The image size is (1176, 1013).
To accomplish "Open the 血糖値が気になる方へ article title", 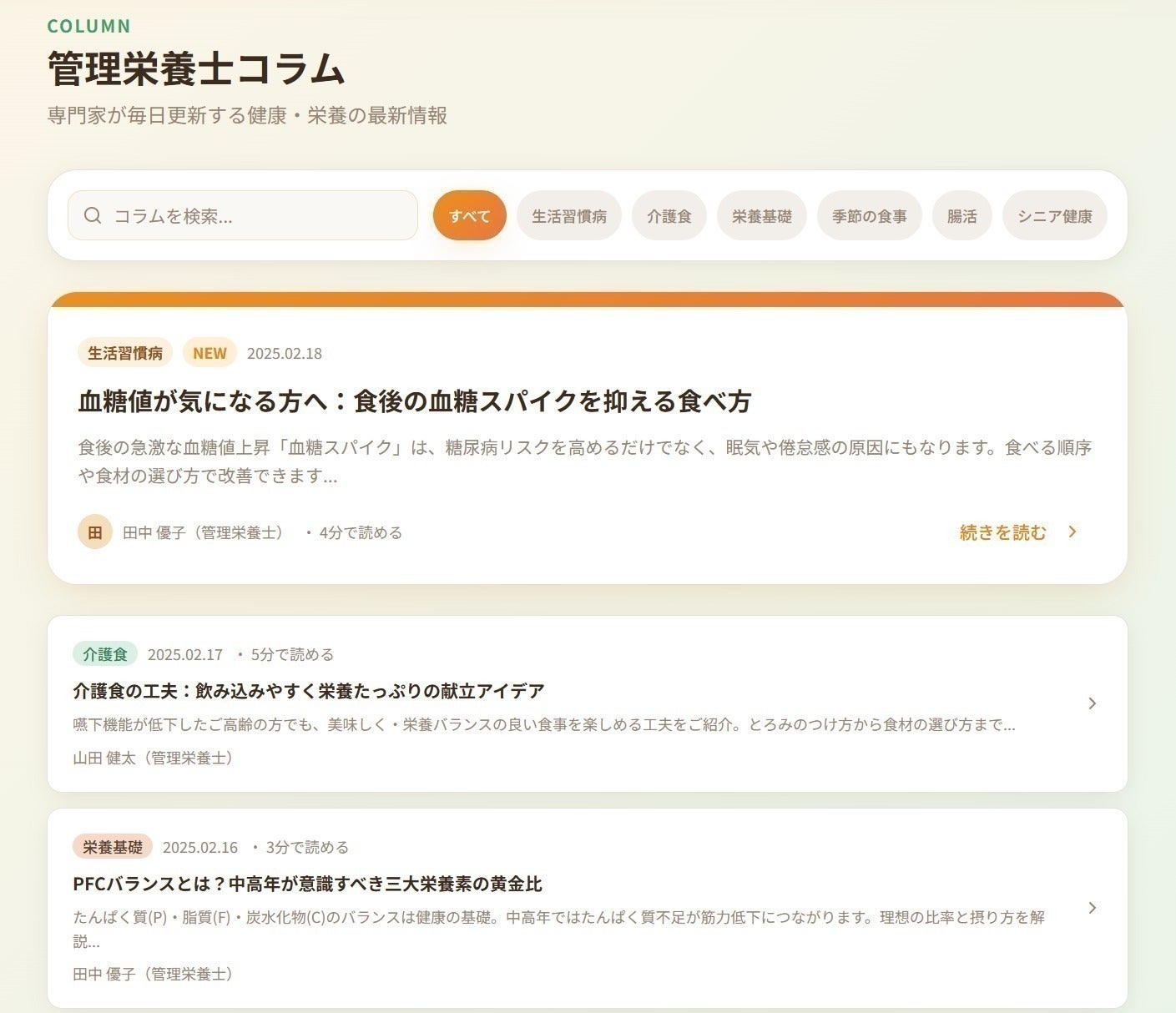I will click(x=415, y=401).
